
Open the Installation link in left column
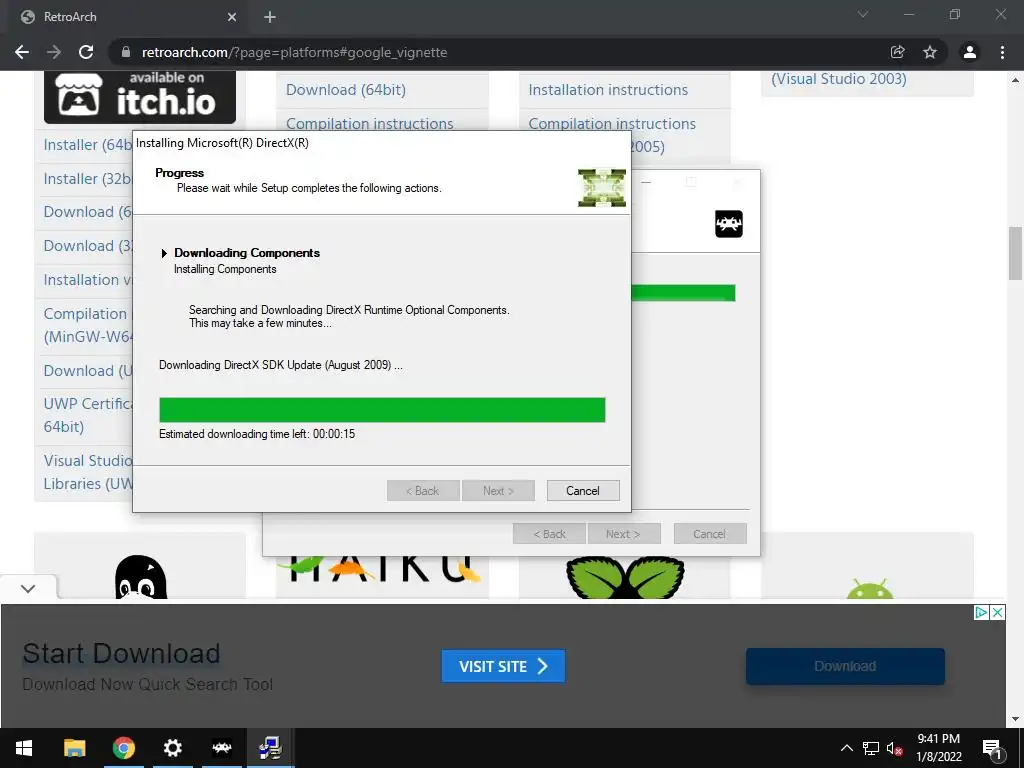pyautogui.click(x=88, y=280)
